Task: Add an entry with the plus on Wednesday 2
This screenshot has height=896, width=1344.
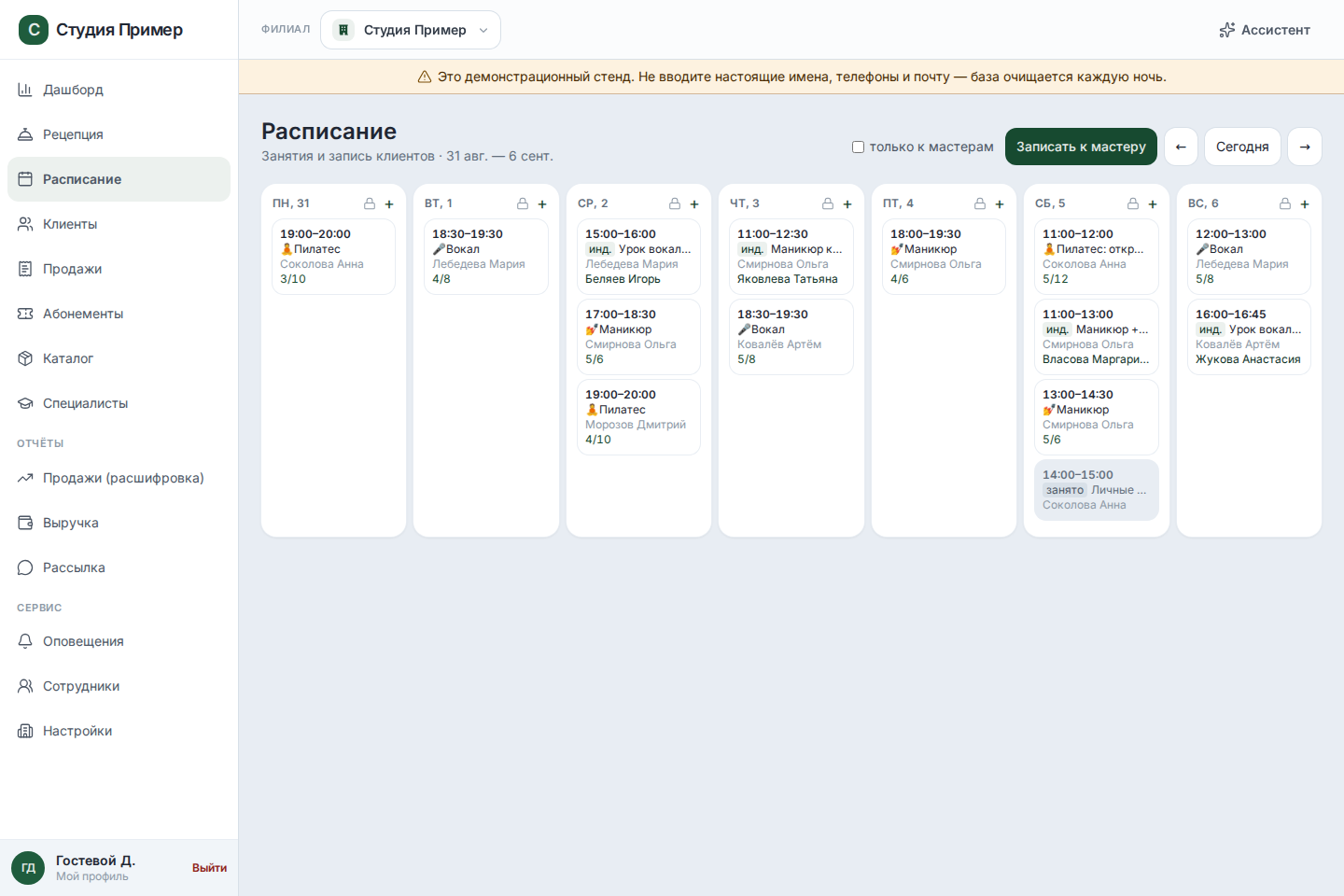Action: pyautogui.click(x=694, y=203)
